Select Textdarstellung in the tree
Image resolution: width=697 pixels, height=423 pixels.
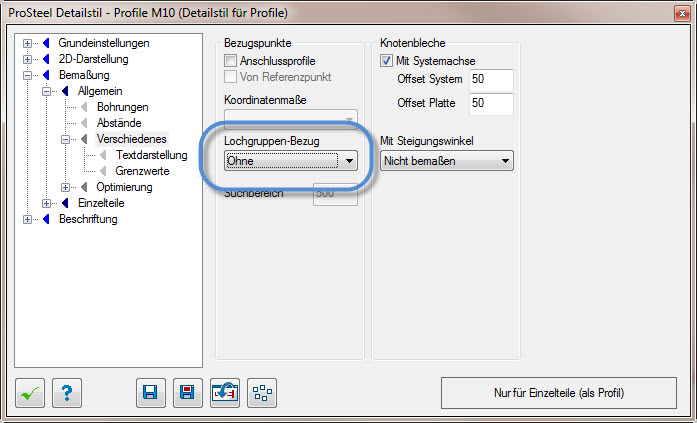(152, 155)
